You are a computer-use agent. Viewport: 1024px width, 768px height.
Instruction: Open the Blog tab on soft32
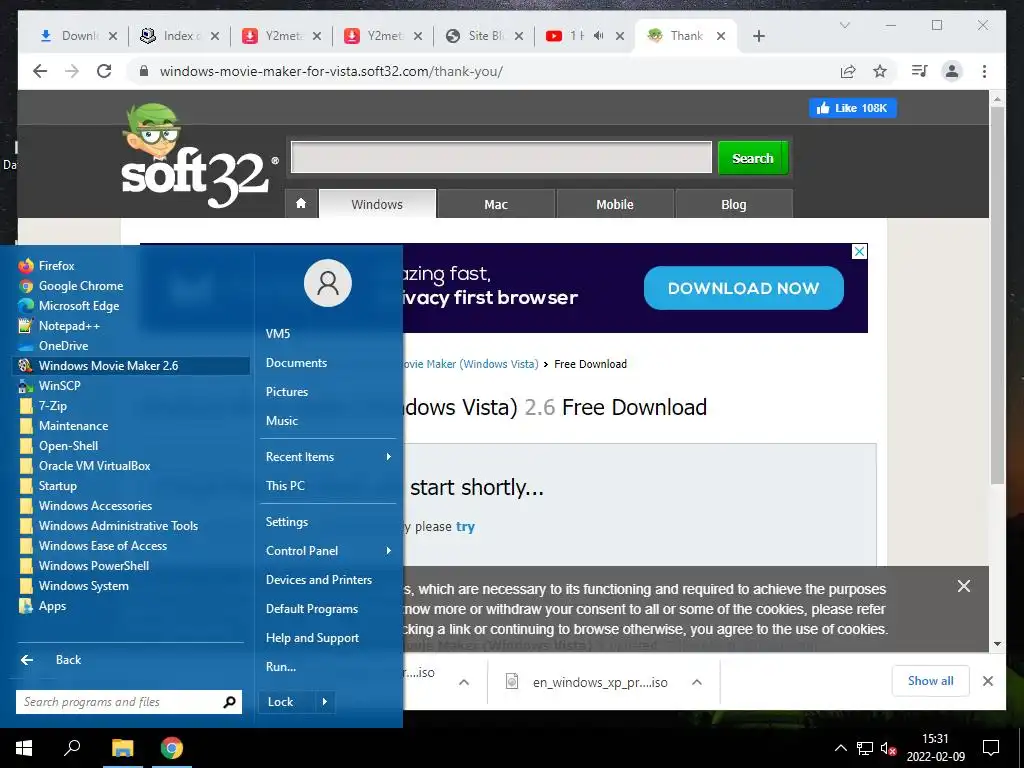(x=733, y=204)
